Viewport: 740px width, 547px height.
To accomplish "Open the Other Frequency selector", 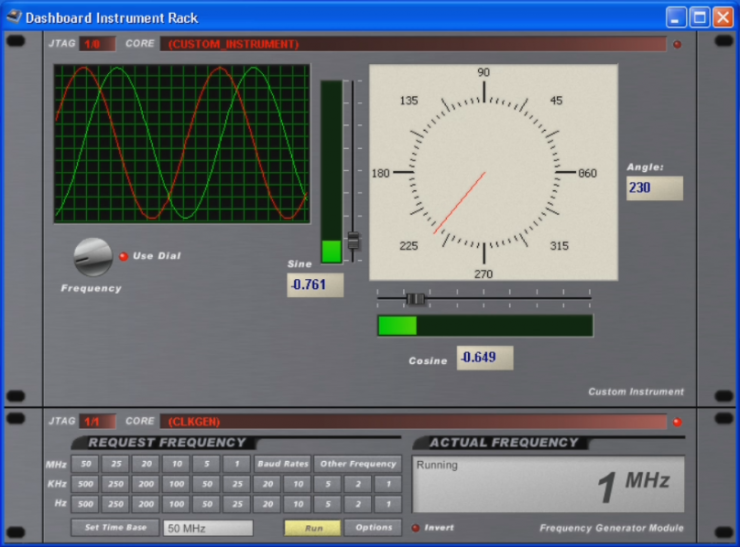I will point(358,464).
